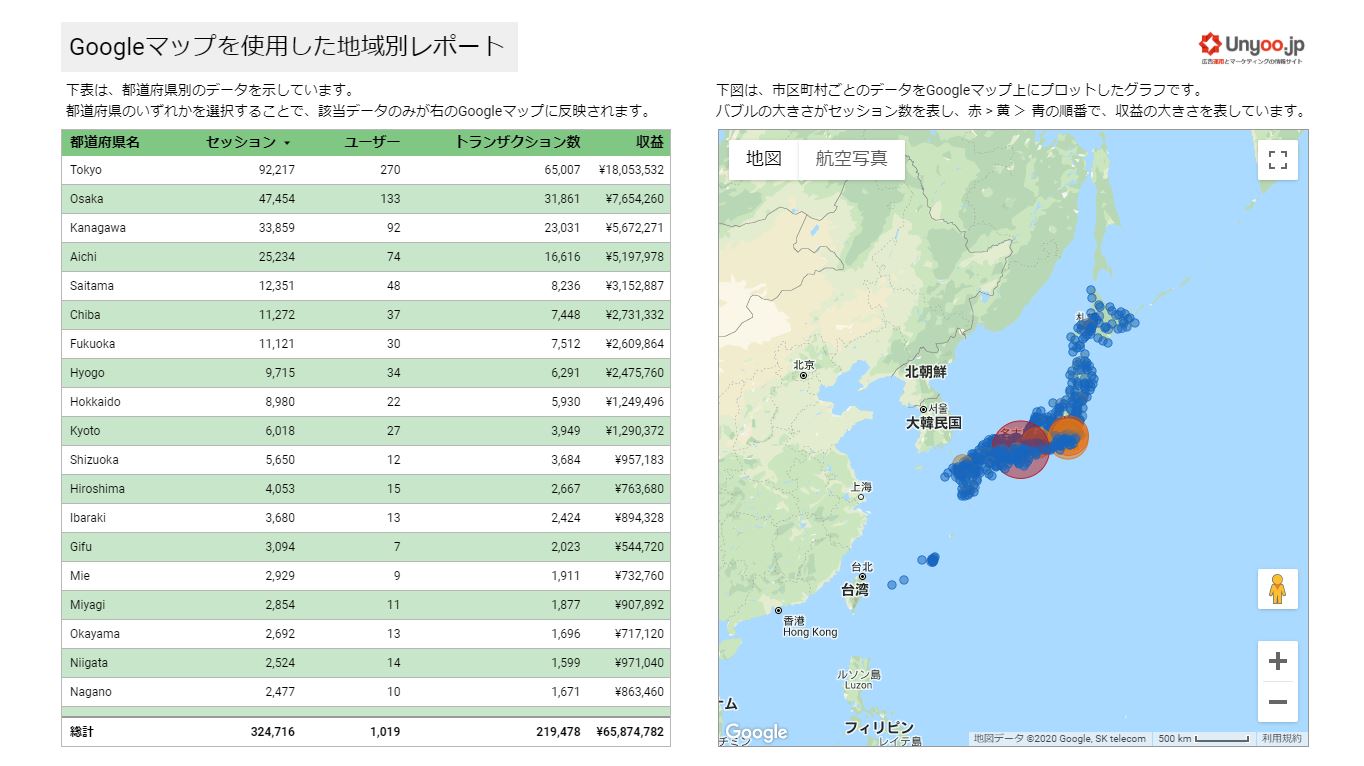Click the 北朝鮮 label on the map

pyautogui.click(x=925, y=372)
